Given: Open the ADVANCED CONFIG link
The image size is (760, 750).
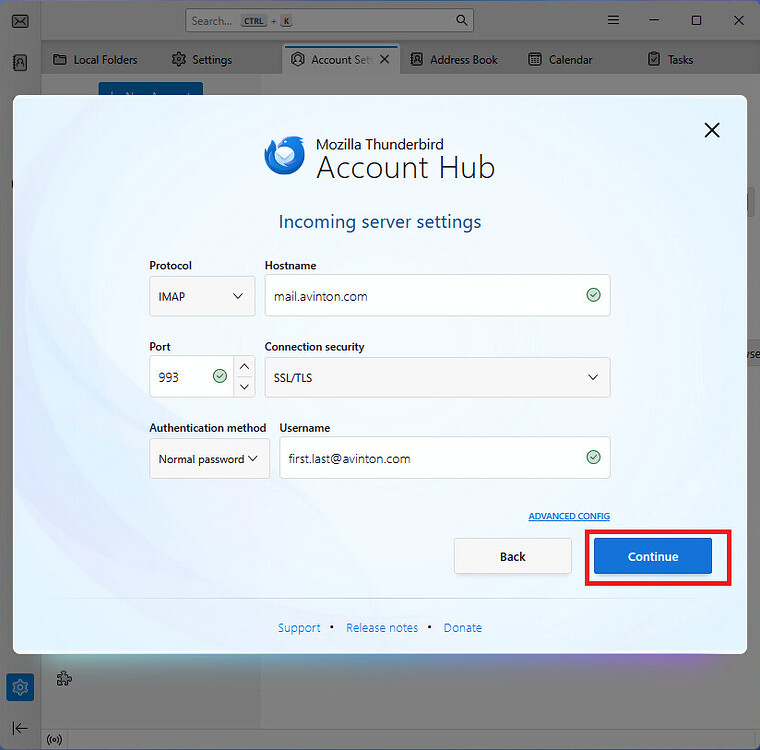Looking at the screenshot, I should (569, 516).
